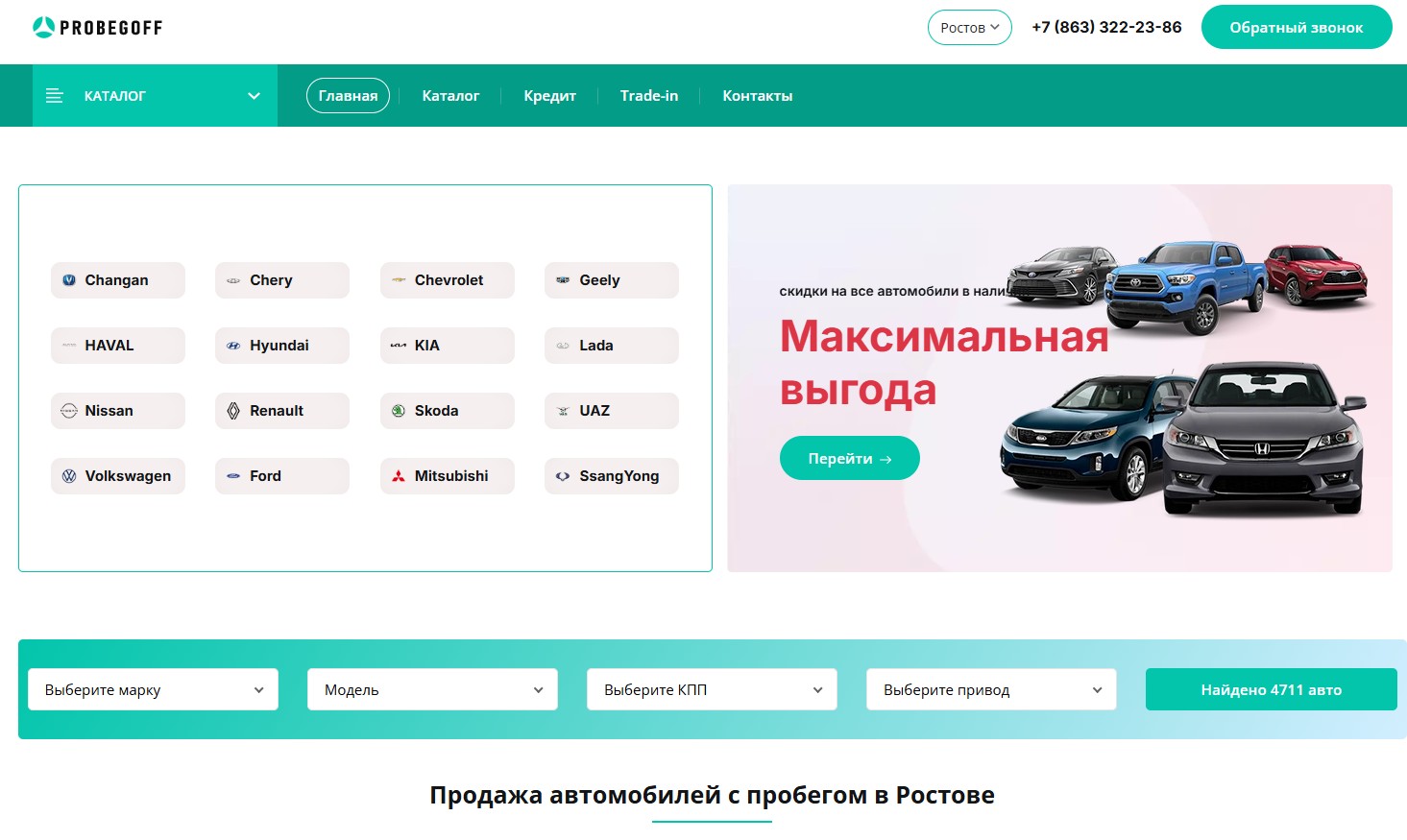Click the HAVAL brand logo icon
The width and height of the screenshot is (1407, 840).
(x=69, y=346)
